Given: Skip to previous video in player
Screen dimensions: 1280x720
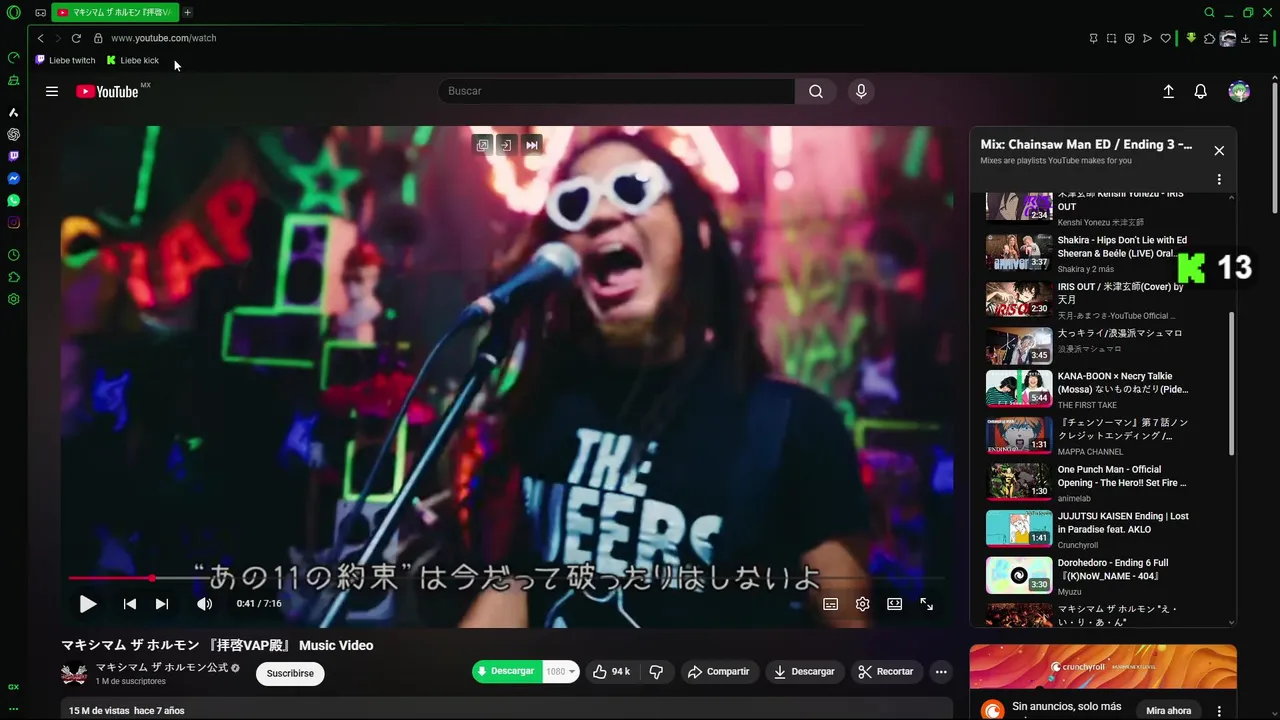Looking at the screenshot, I should [x=130, y=604].
